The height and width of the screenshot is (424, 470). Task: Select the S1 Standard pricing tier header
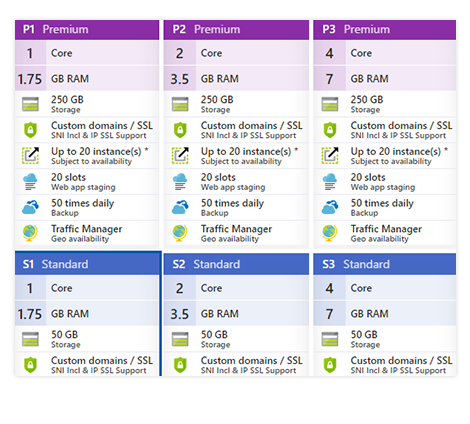click(87, 264)
